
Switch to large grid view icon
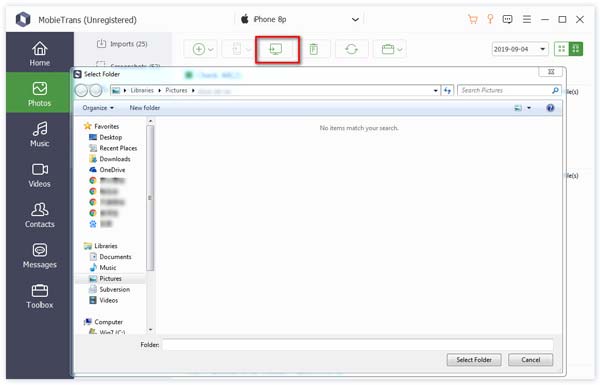(x=576, y=49)
